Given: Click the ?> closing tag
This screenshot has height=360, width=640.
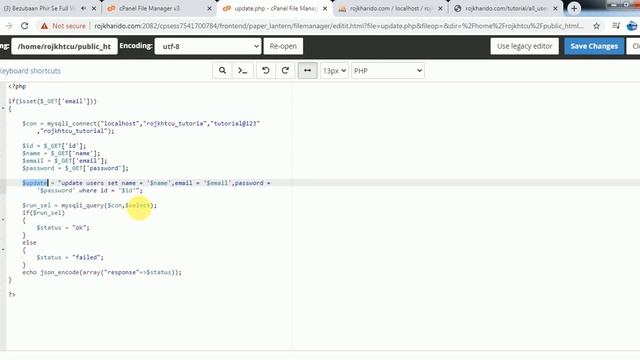Looking at the screenshot, I should [x=12, y=294].
